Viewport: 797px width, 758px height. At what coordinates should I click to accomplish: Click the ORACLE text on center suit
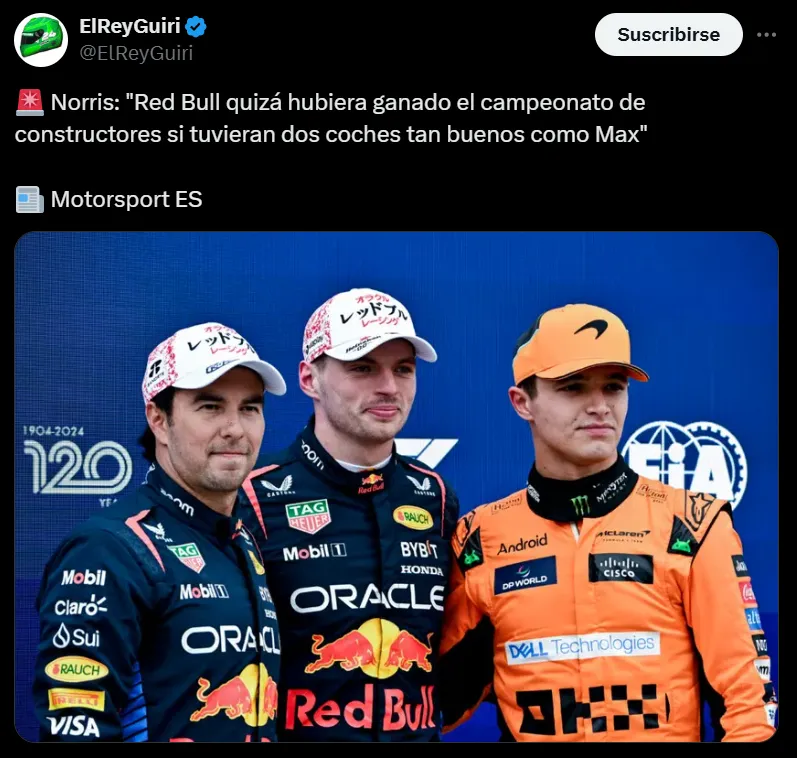coord(367,598)
